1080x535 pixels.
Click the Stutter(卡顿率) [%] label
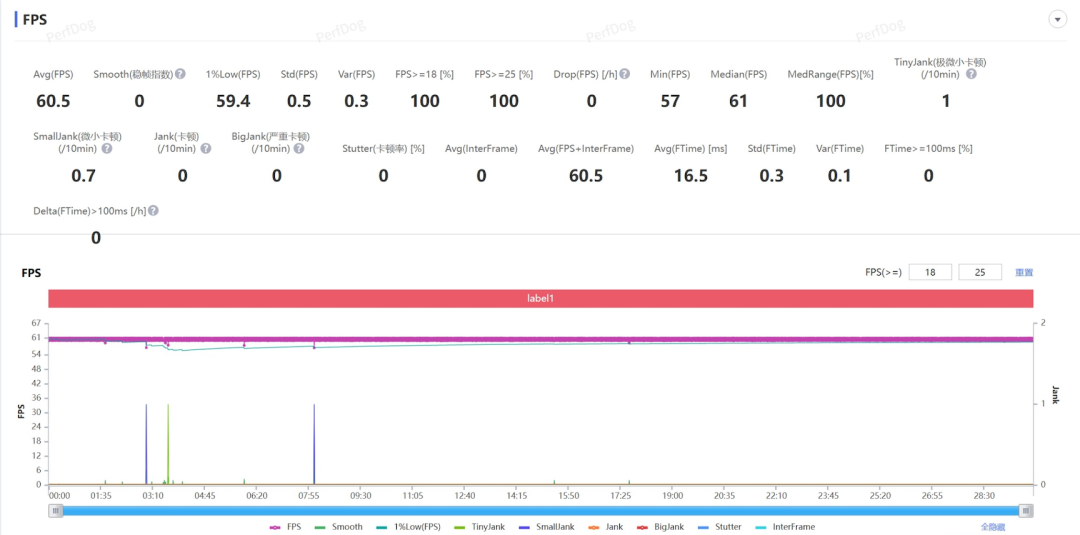click(x=383, y=149)
